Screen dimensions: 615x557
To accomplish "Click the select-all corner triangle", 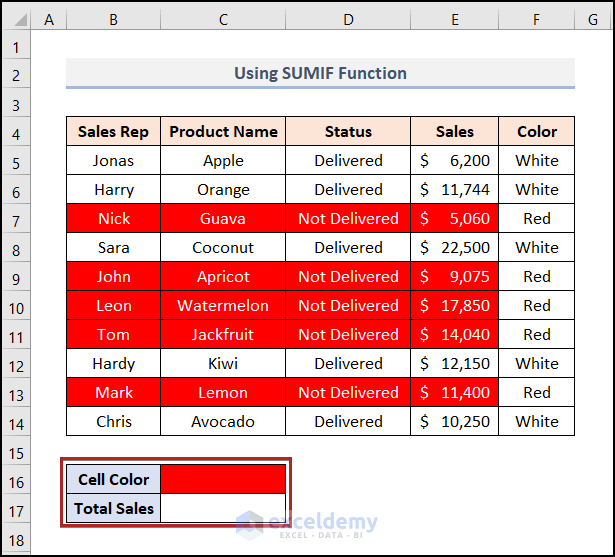I will pyautogui.click(x=17, y=18).
